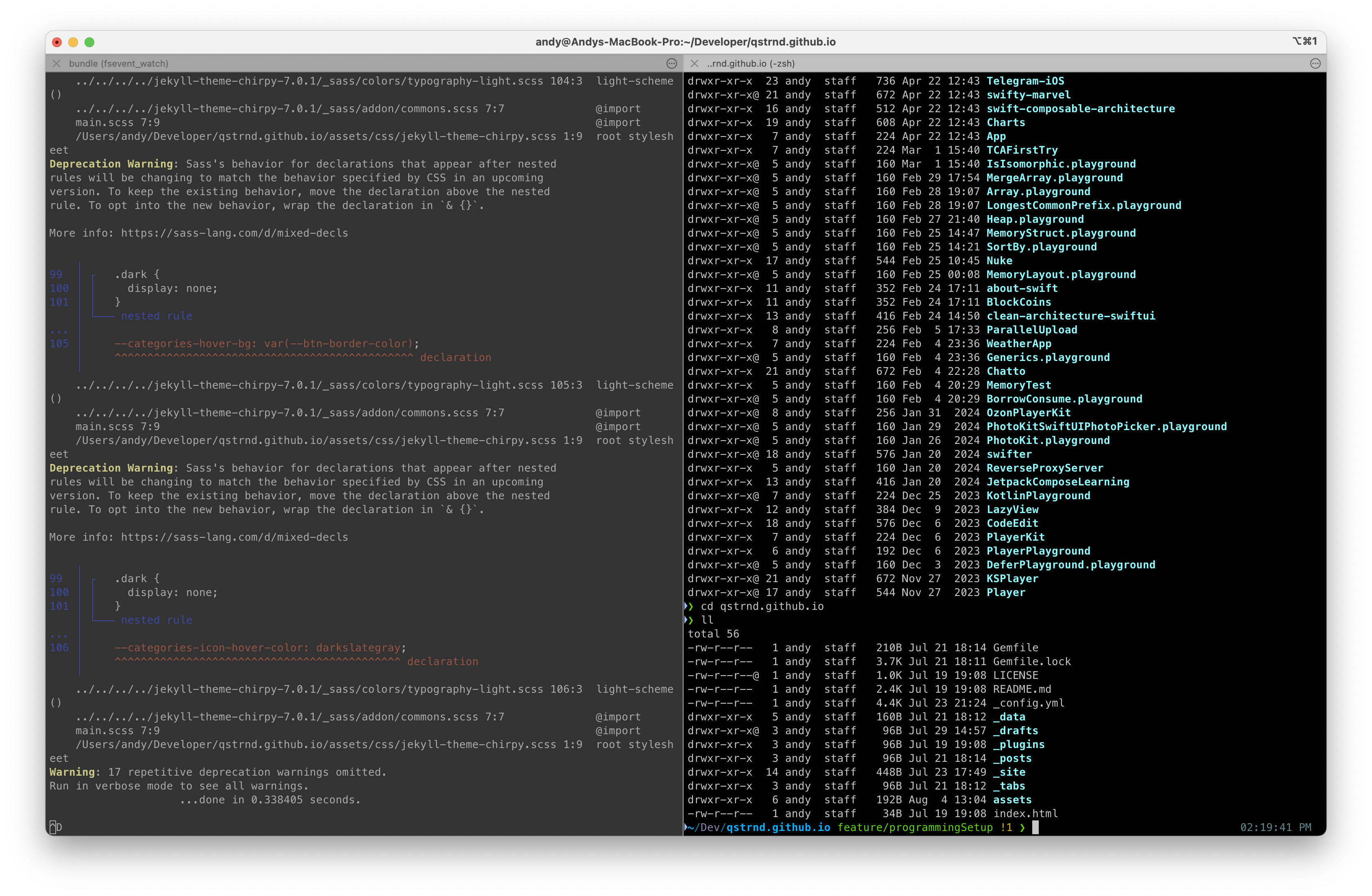1372x896 pixels.
Task: Click the _posts directory name
Action: (x=1012, y=758)
